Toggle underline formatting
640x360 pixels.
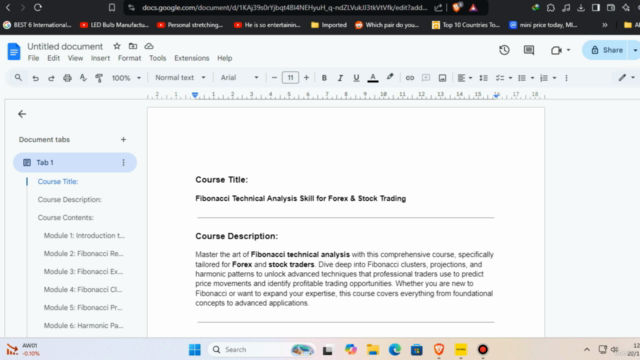click(356, 78)
